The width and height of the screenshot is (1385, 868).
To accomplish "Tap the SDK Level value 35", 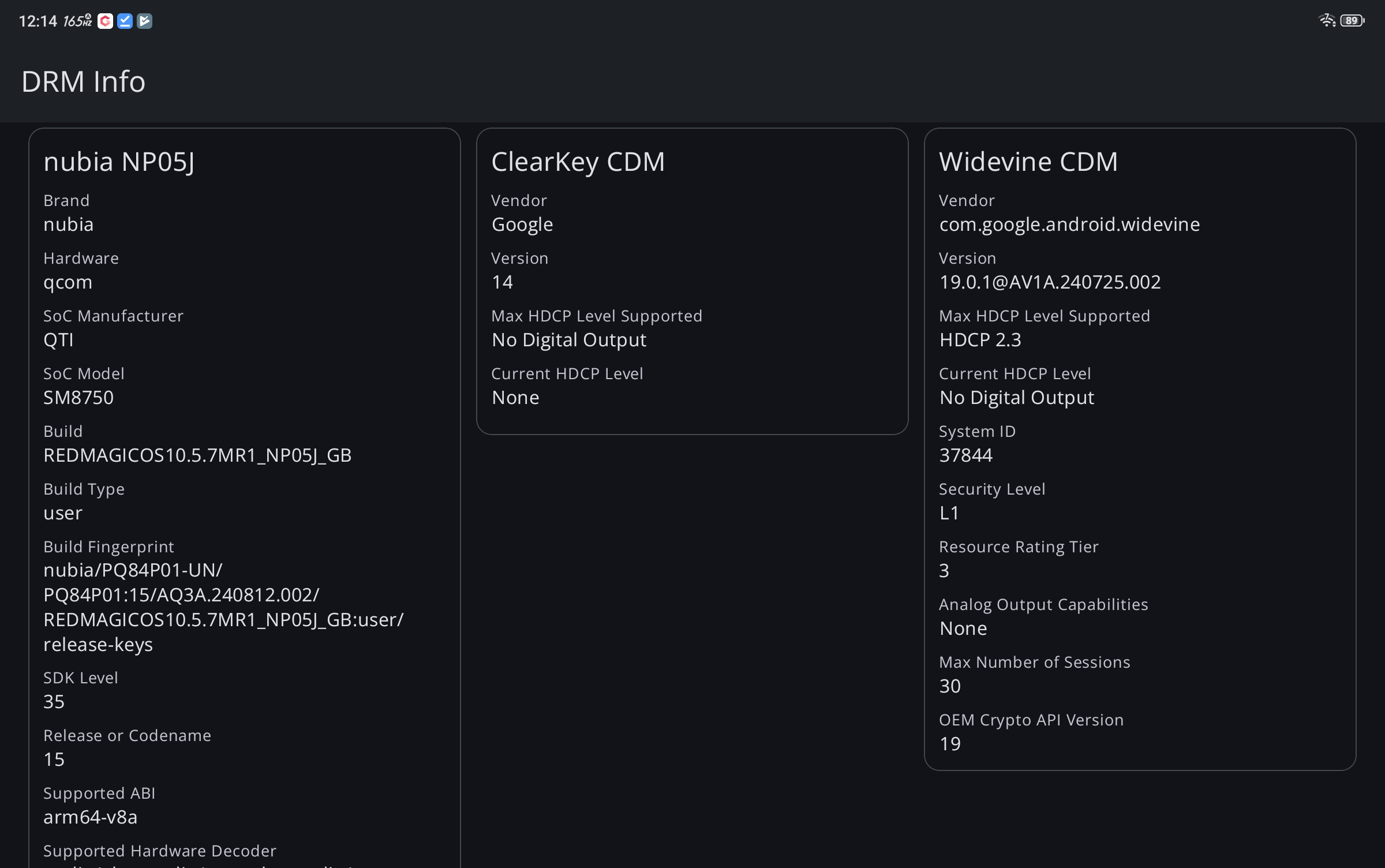I will [54, 702].
